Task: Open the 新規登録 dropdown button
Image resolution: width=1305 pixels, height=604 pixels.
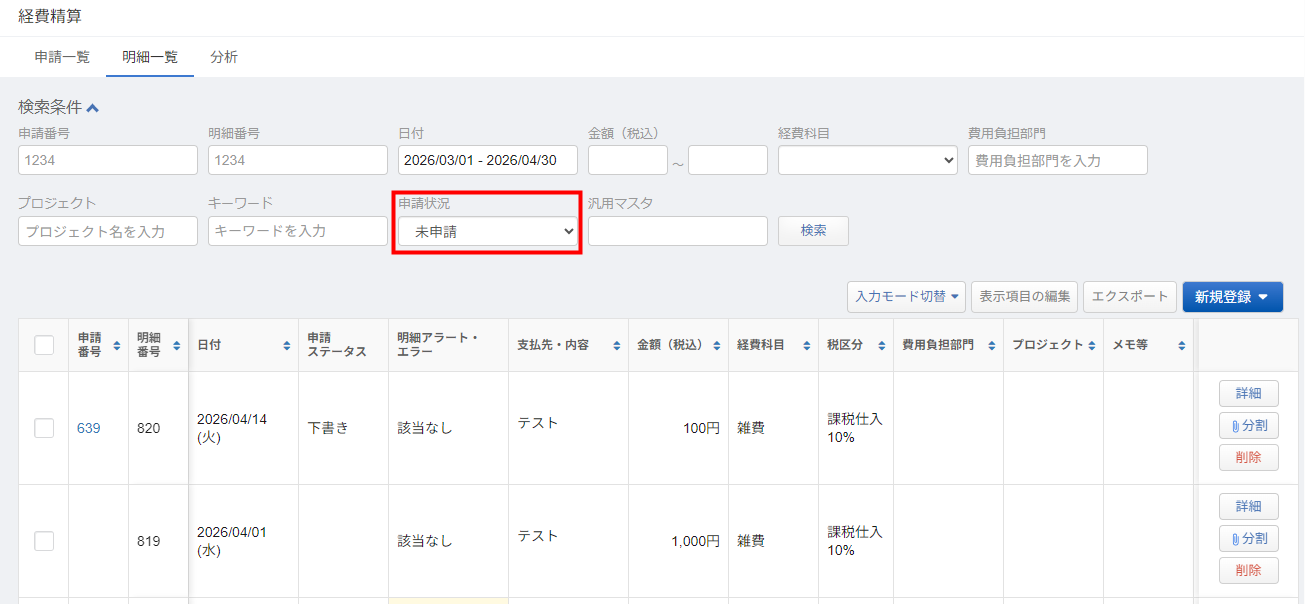Action: tap(1232, 296)
